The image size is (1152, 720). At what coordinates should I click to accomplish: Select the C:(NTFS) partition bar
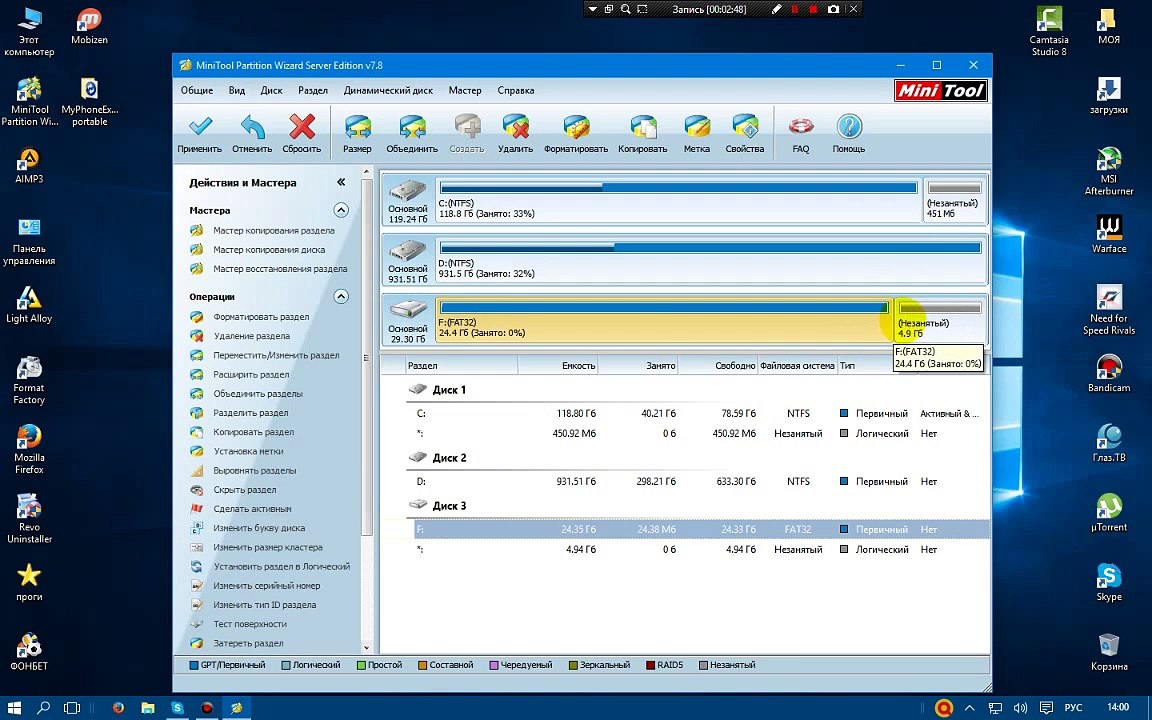678,199
